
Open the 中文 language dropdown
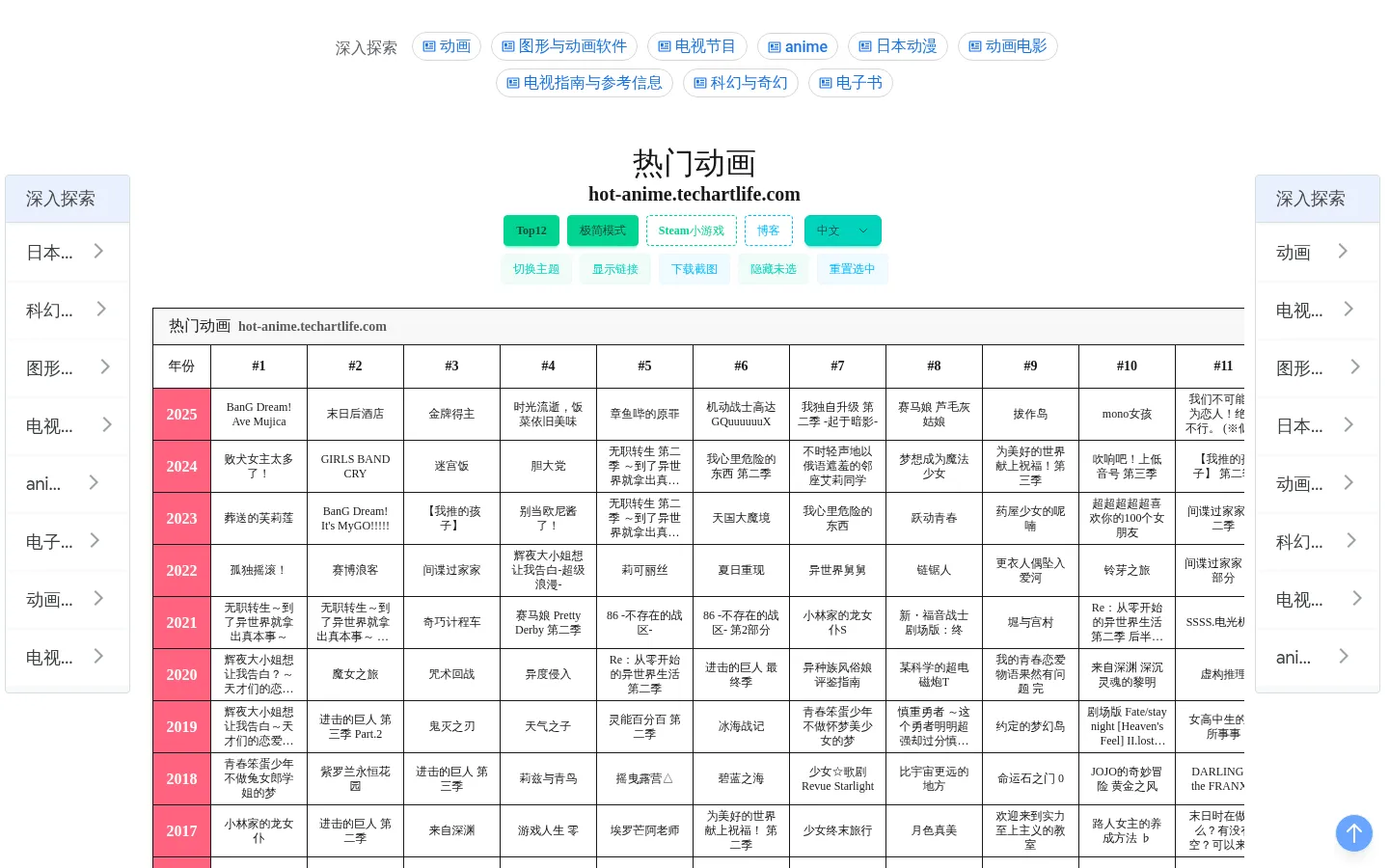pyautogui.click(x=843, y=231)
